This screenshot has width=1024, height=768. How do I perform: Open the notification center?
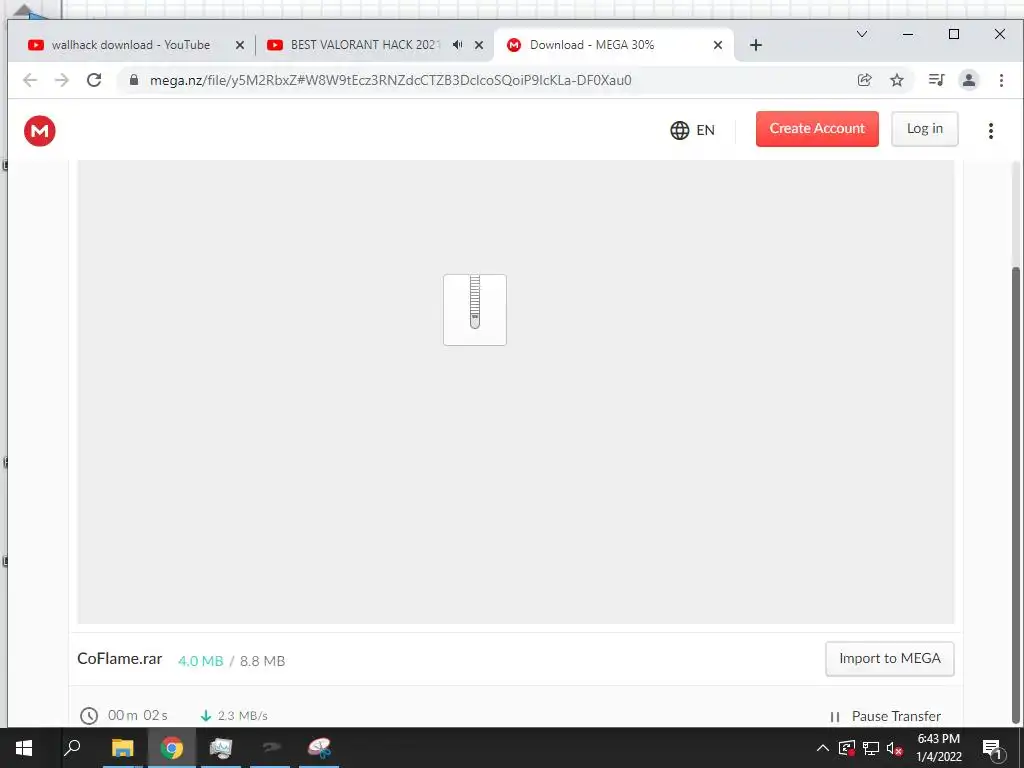point(992,749)
